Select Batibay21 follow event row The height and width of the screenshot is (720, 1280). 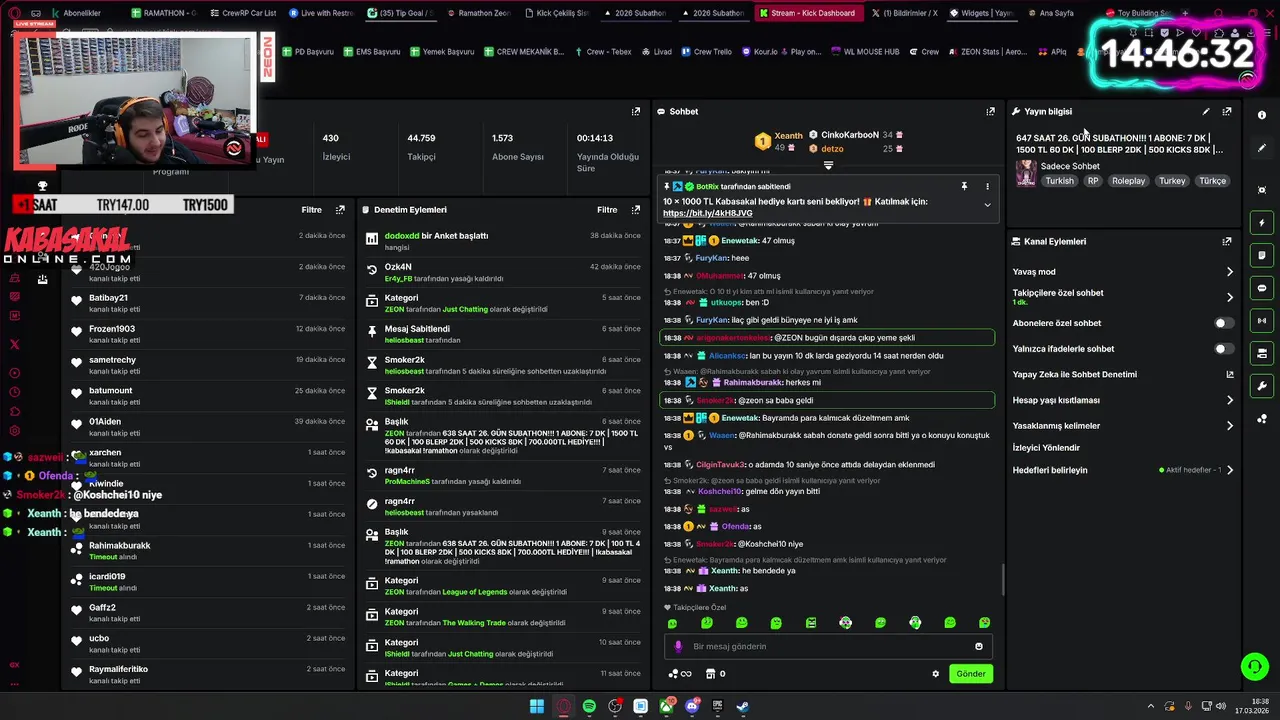pyautogui.click(x=210, y=302)
